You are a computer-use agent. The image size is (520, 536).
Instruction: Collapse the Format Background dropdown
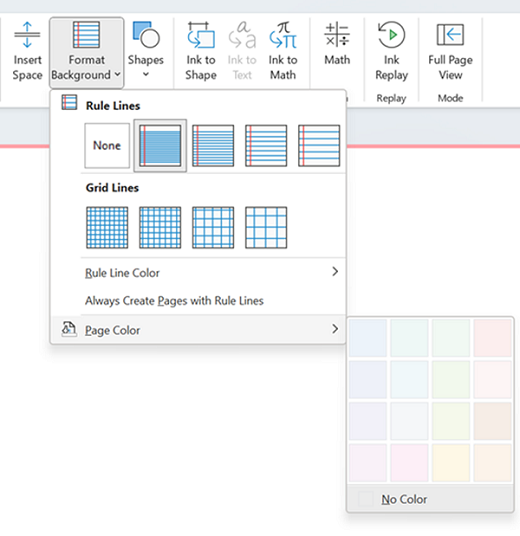tap(86, 53)
